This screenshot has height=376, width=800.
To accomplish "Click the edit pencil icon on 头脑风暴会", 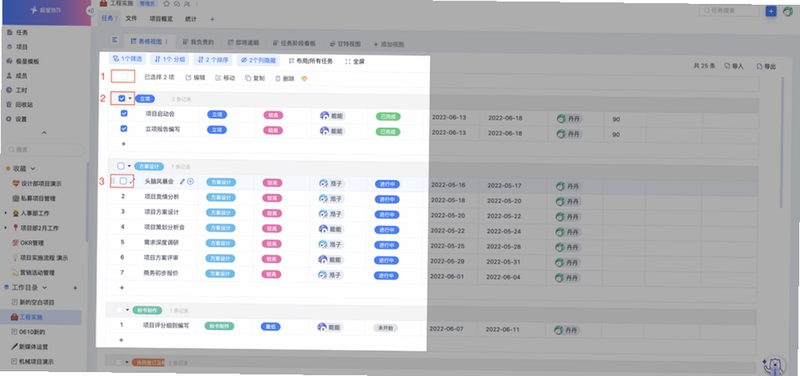I will [182, 181].
